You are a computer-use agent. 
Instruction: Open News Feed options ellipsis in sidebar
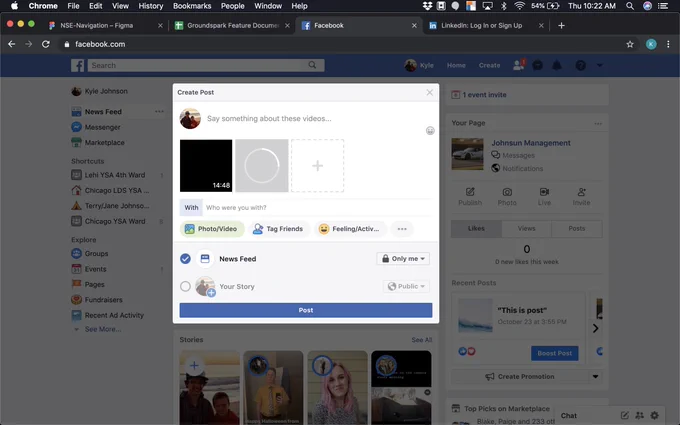click(x=159, y=111)
